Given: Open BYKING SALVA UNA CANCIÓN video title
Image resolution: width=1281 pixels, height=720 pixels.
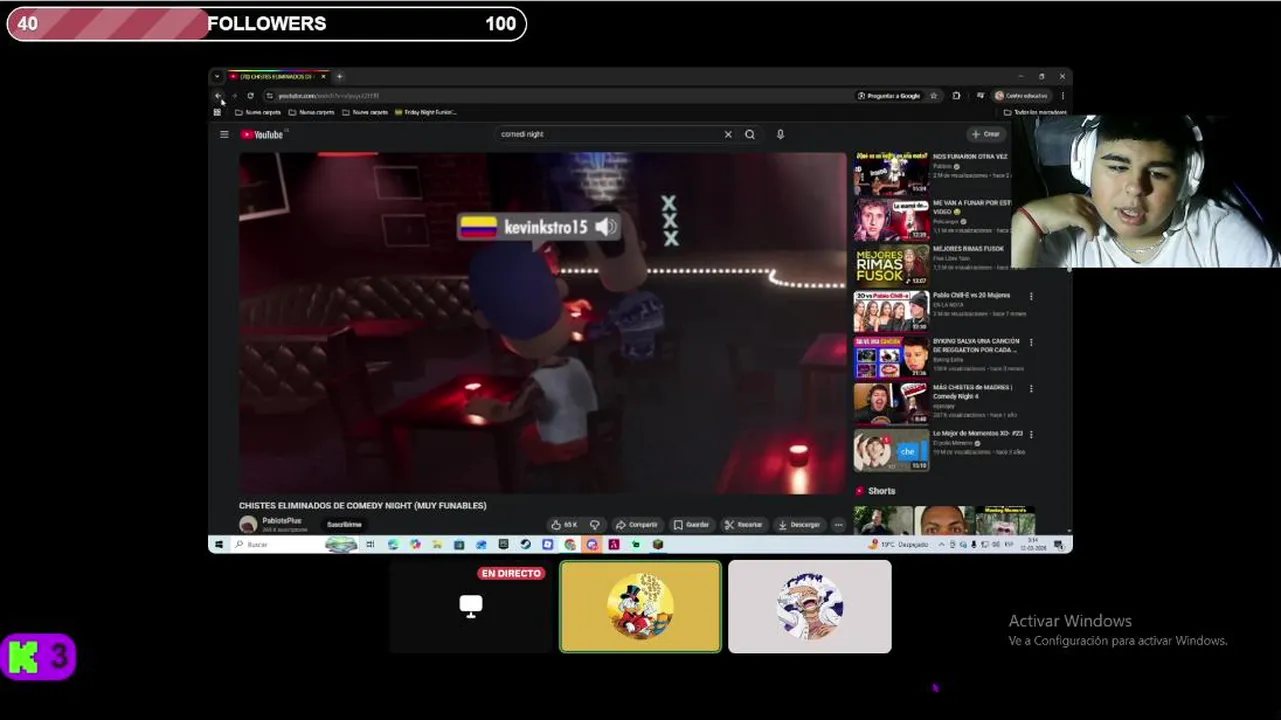Looking at the screenshot, I should pyautogui.click(x=975, y=345).
